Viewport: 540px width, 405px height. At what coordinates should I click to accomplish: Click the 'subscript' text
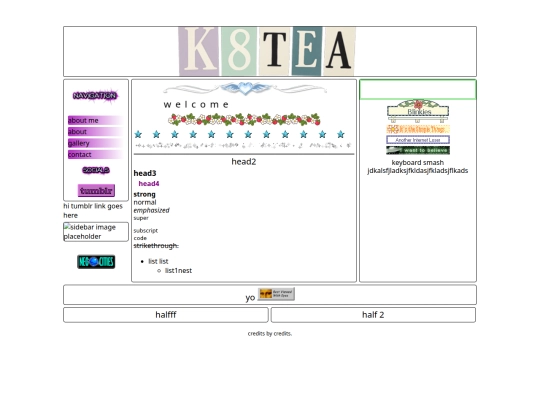(146, 230)
